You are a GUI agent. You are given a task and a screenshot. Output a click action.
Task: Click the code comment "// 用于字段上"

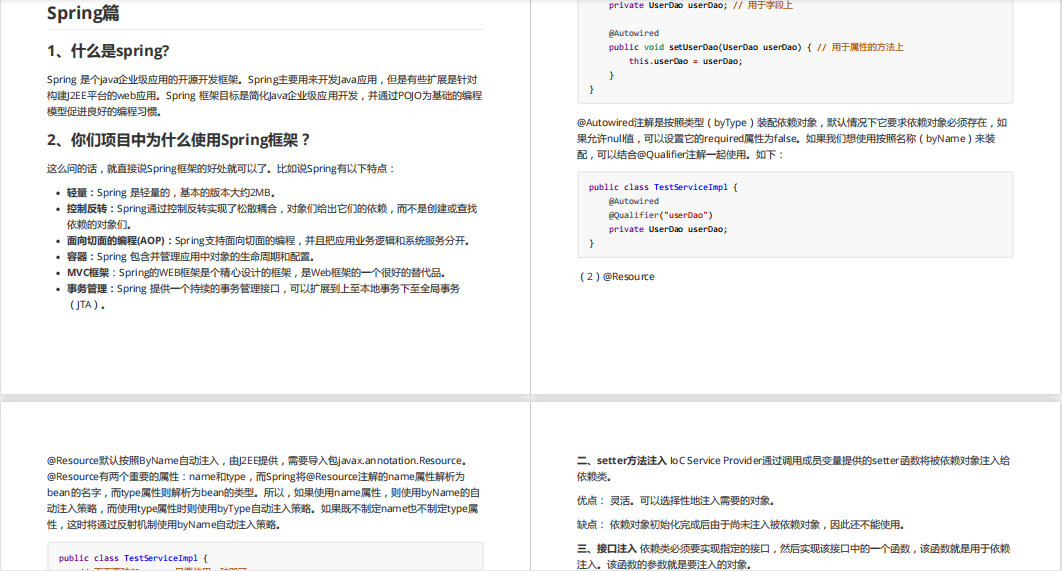[763, 5]
